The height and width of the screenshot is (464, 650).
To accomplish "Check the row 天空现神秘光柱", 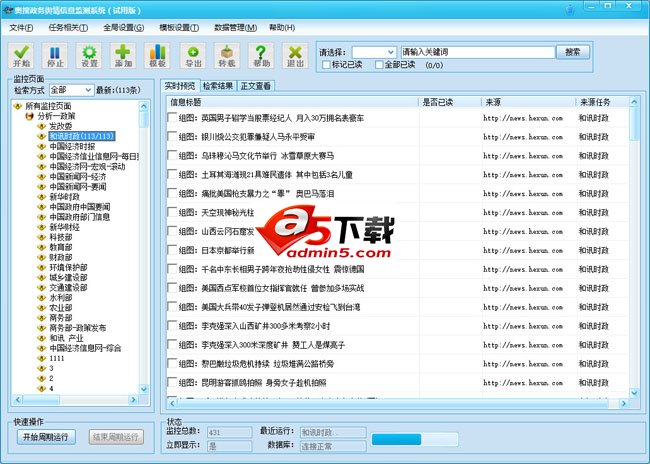I will 172,212.
